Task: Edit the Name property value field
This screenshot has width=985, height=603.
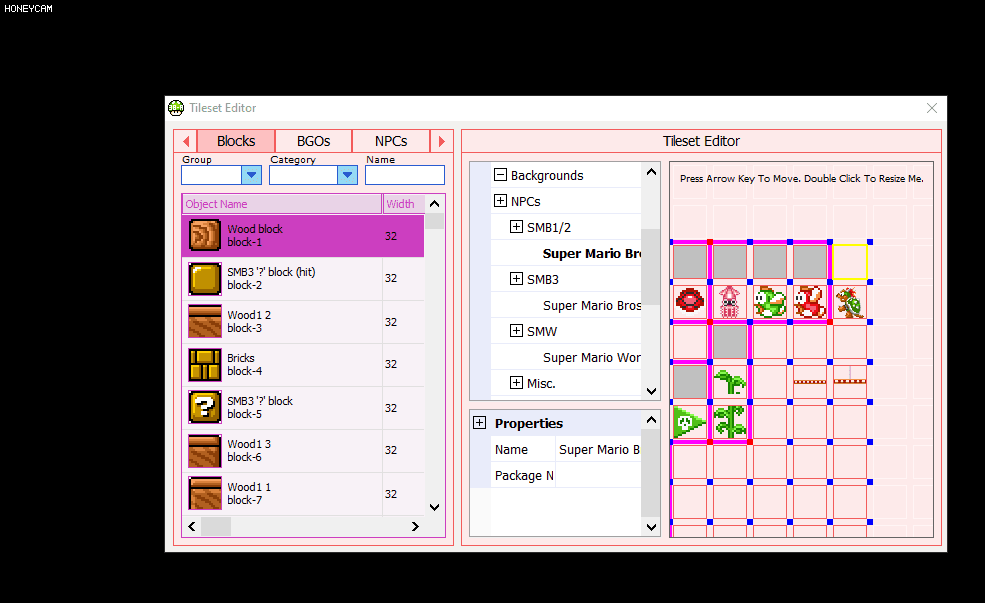Action: (x=599, y=449)
